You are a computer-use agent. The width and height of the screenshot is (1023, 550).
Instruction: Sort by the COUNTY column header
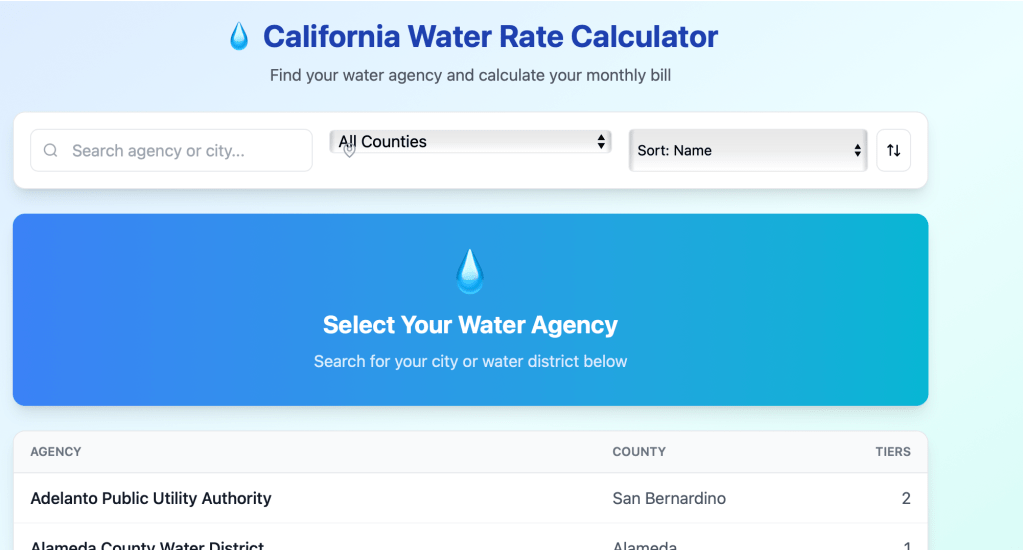tap(639, 452)
